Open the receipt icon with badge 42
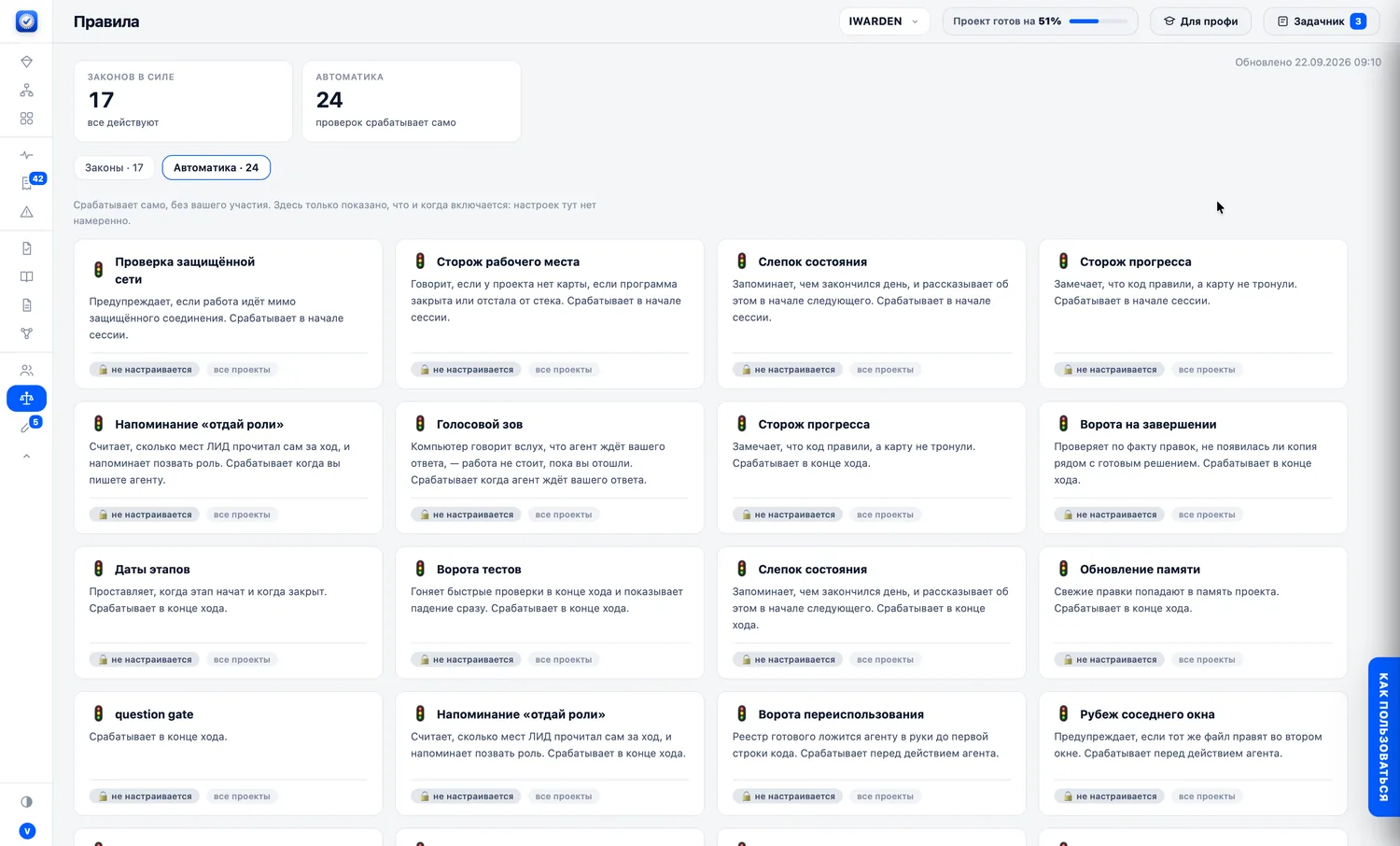 point(26,184)
